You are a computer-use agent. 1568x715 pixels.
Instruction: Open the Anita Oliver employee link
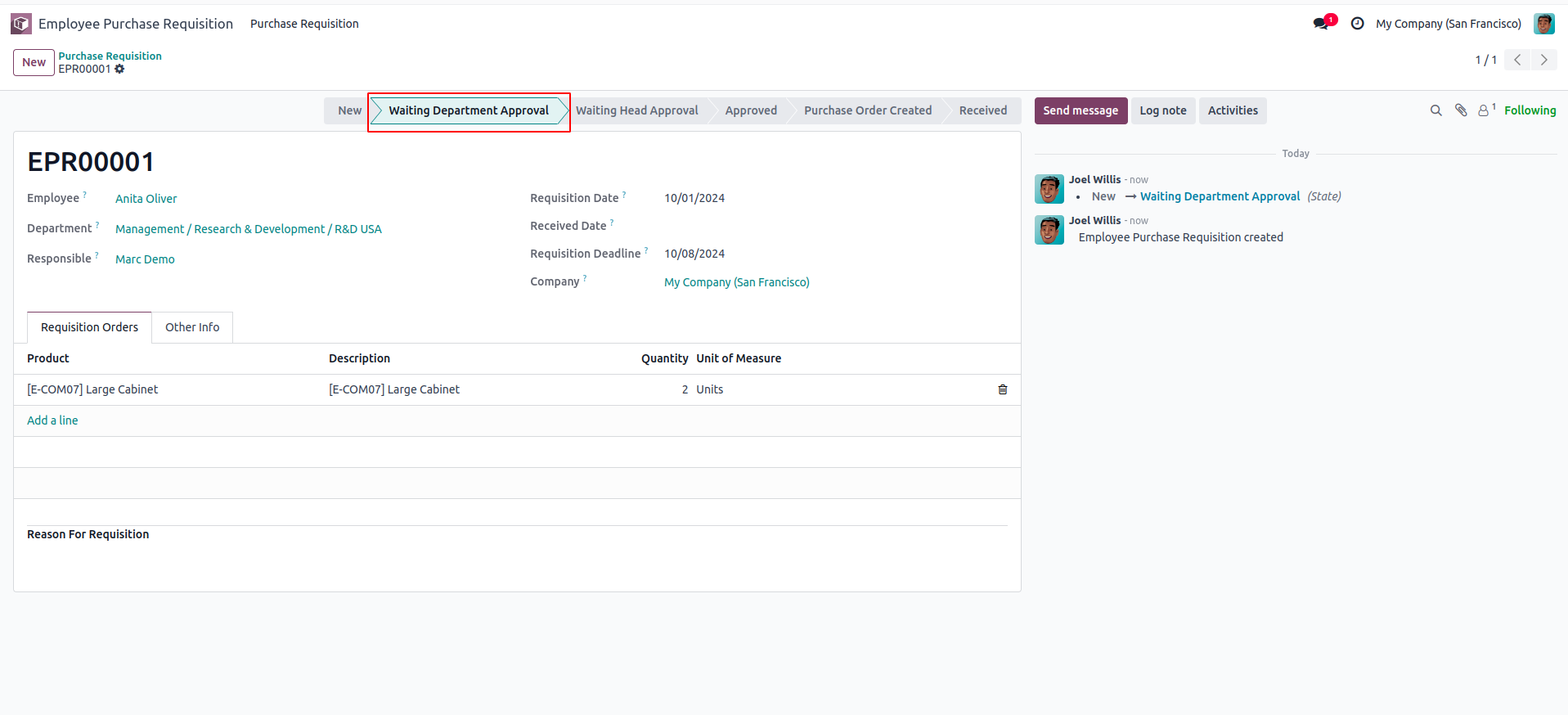[146, 199]
